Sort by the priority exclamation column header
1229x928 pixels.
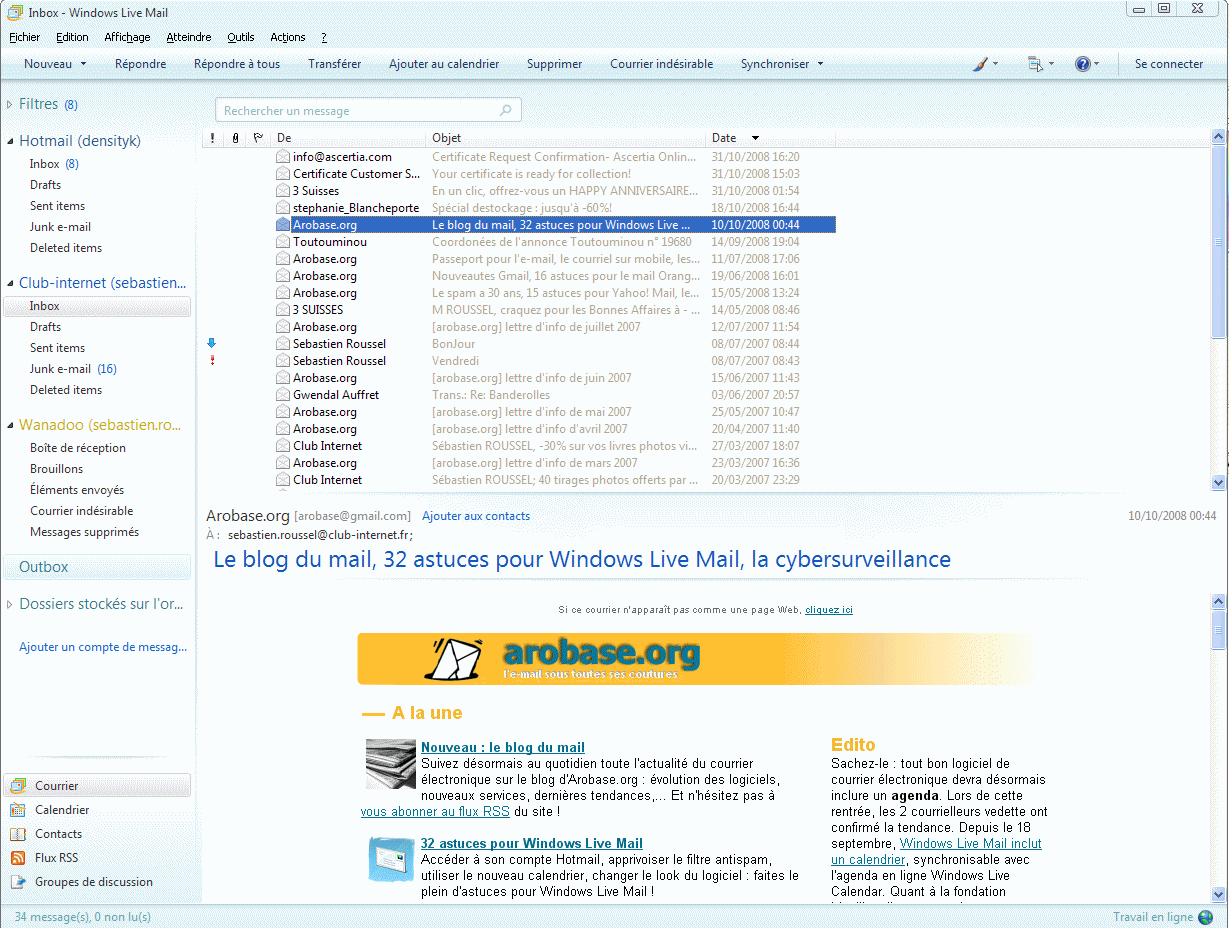212,138
